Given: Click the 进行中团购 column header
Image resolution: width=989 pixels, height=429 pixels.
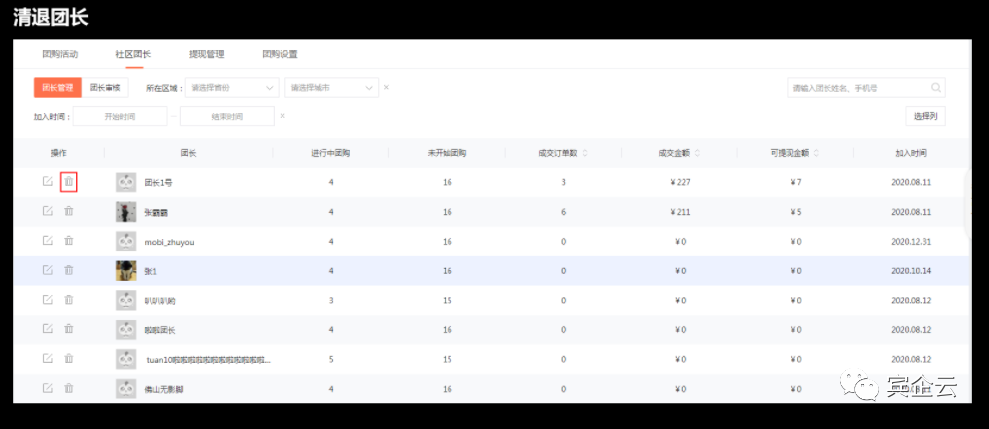Looking at the screenshot, I should (x=331, y=153).
